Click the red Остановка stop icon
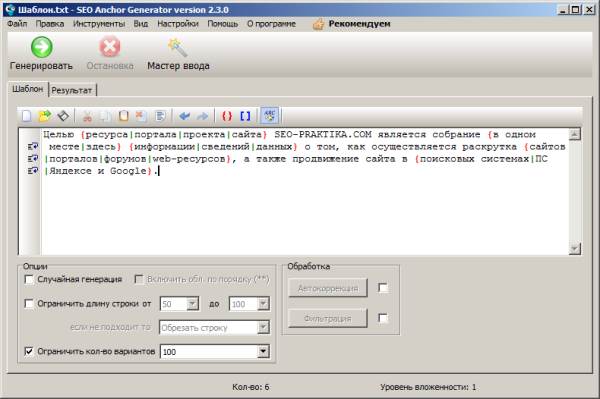This screenshot has width=600, height=399. (x=110, y=47)
